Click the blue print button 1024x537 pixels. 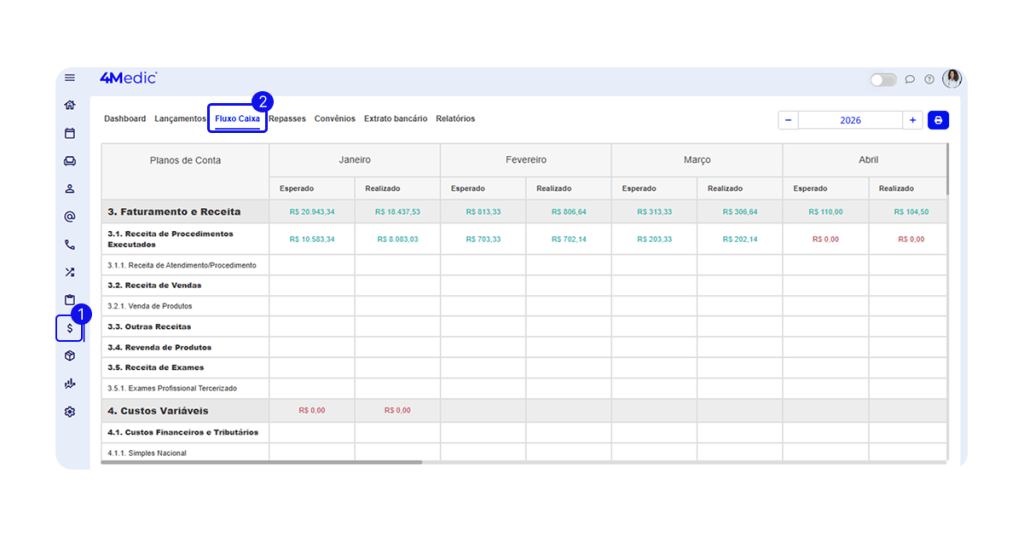[x=938, y=120]
